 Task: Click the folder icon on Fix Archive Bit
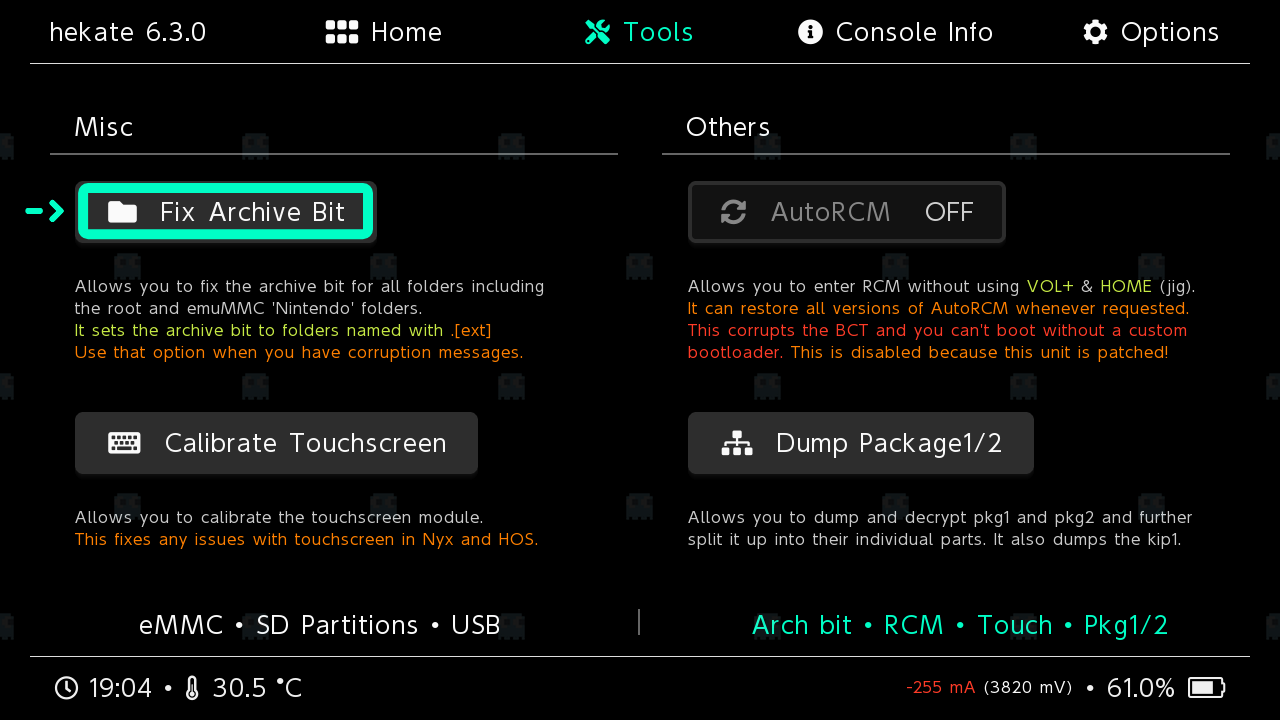pyautogui.click(x=122, y=212)
